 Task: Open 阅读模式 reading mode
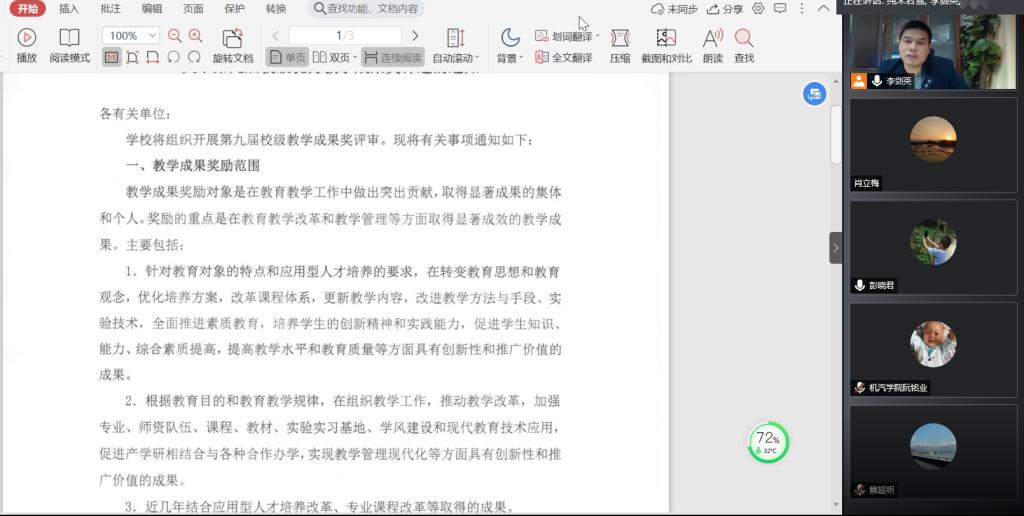click(x=69, y=39)
